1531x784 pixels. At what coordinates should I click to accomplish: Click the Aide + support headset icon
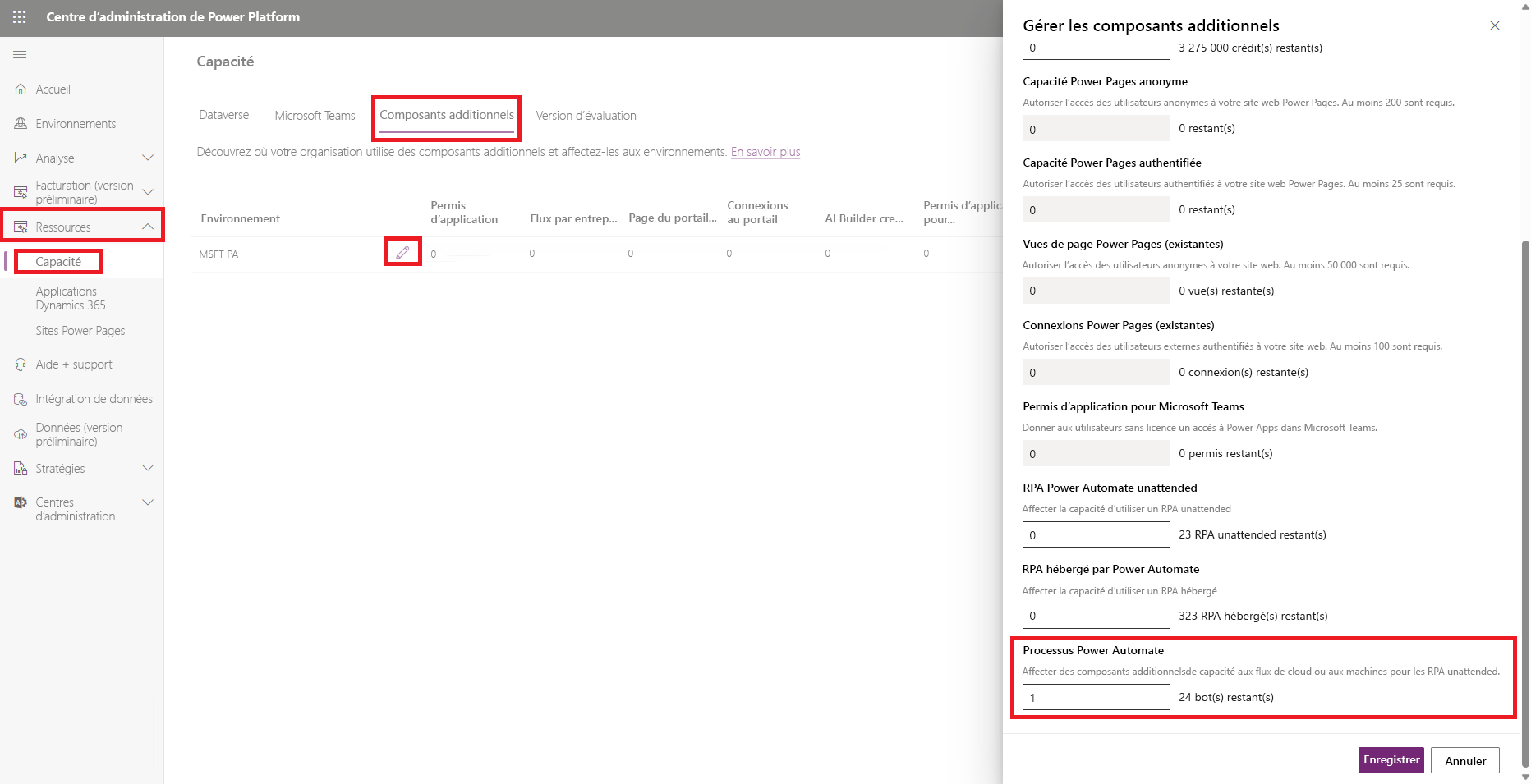point(21,364)
